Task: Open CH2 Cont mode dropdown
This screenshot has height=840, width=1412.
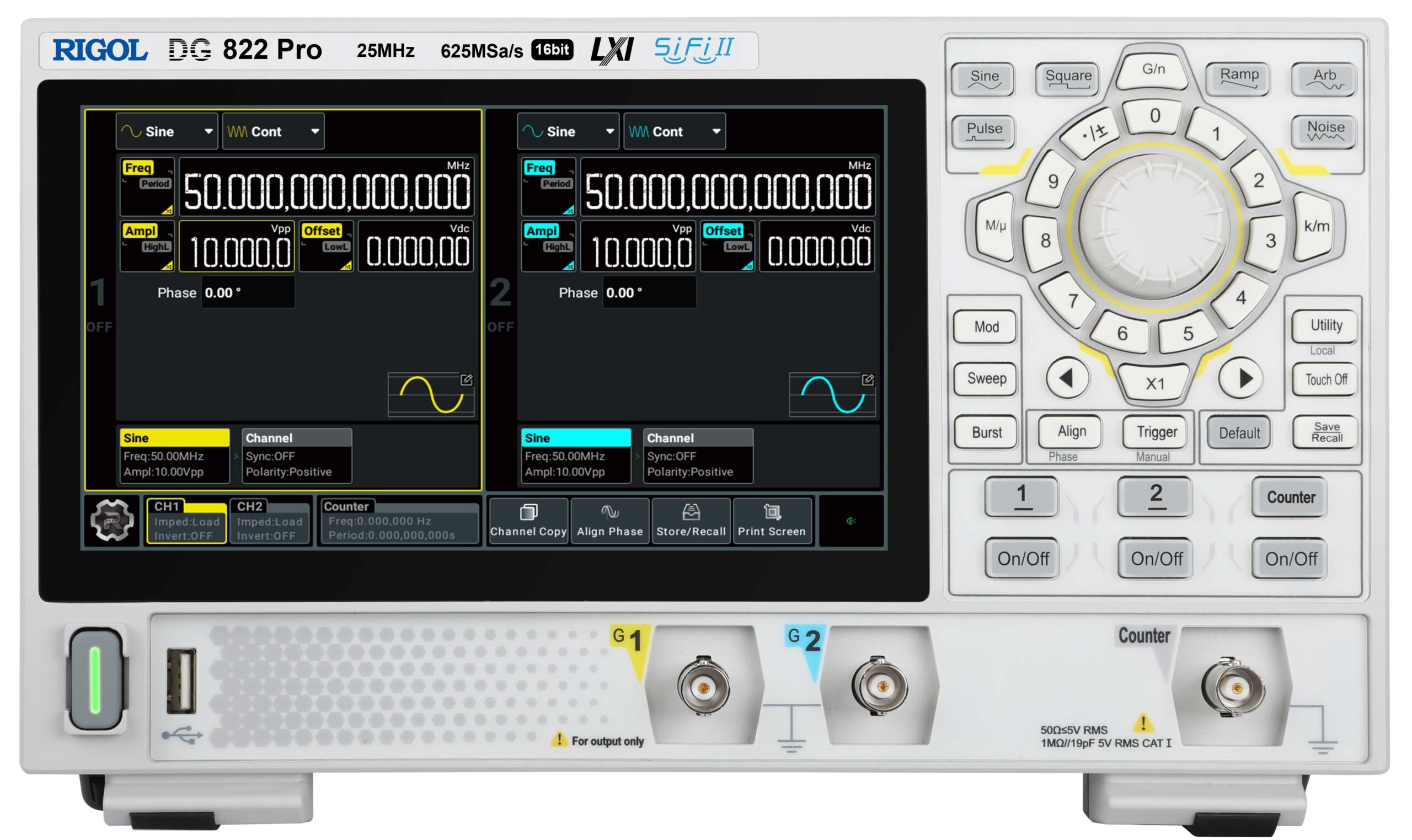Action: [674, 131]
